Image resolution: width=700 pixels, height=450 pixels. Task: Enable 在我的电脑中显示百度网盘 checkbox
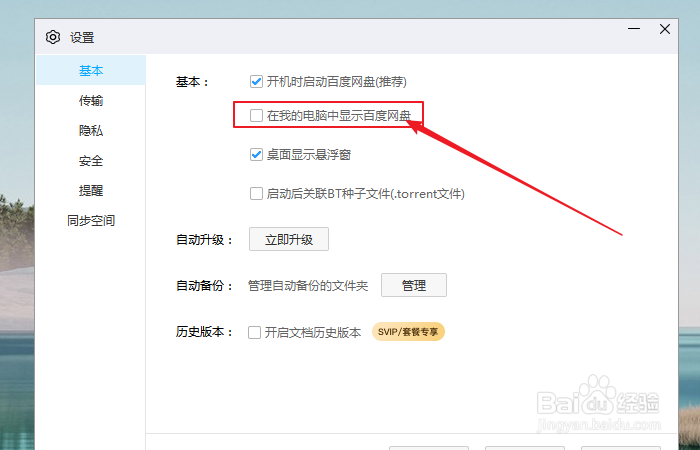[x=256, y=116]
